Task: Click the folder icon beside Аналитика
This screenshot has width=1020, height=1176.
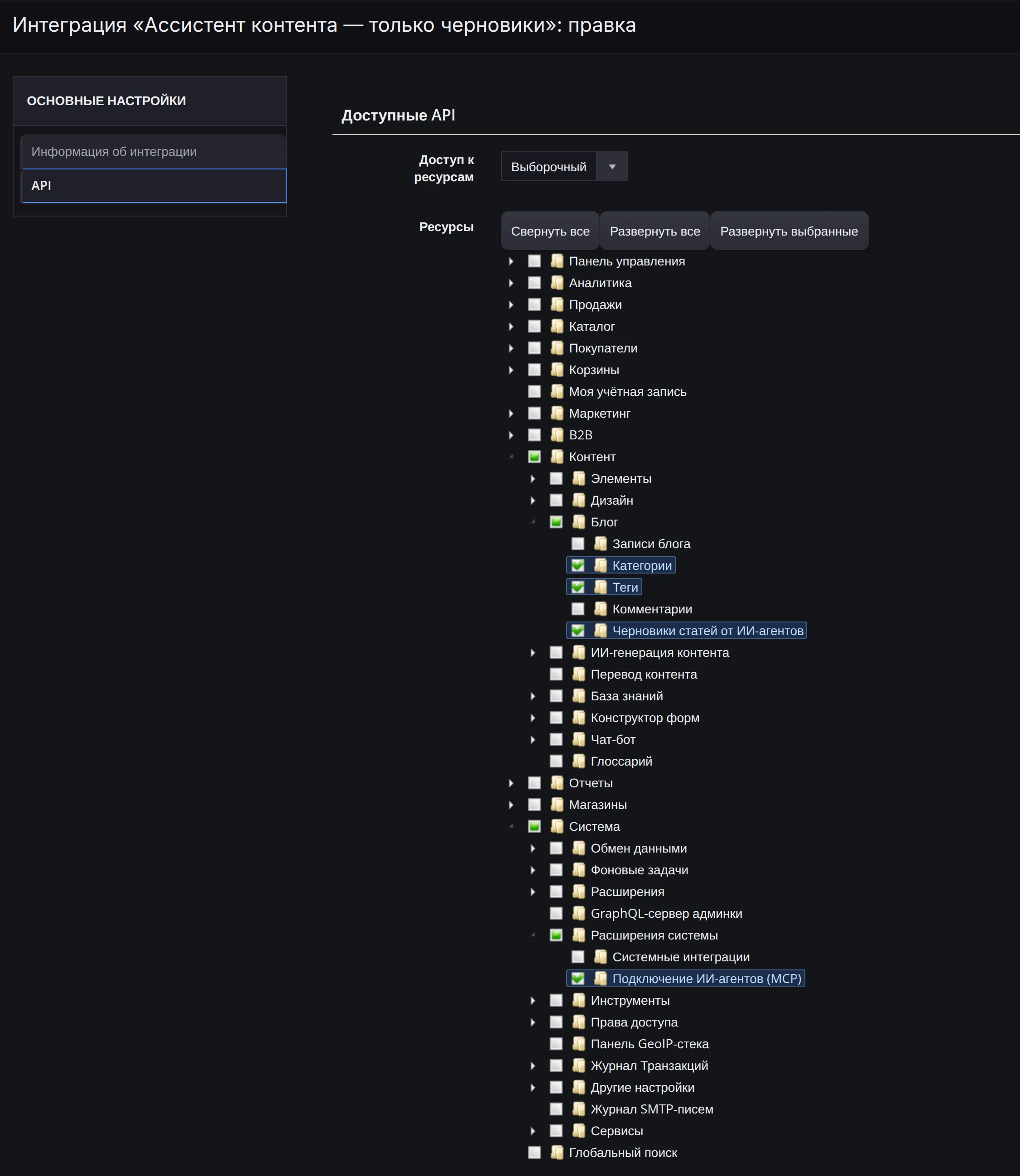Action: pyautogui.click(x=557, y=283)
